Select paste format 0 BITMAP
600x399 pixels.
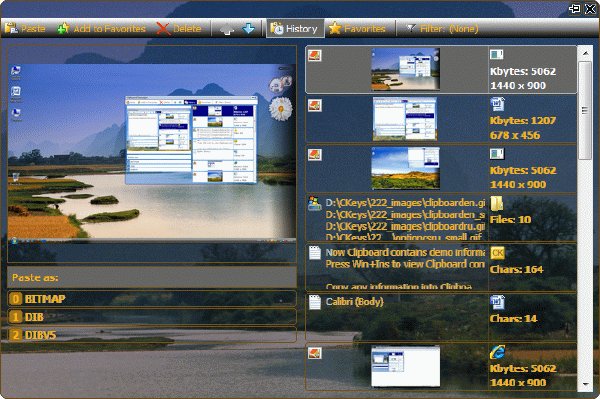152,299
